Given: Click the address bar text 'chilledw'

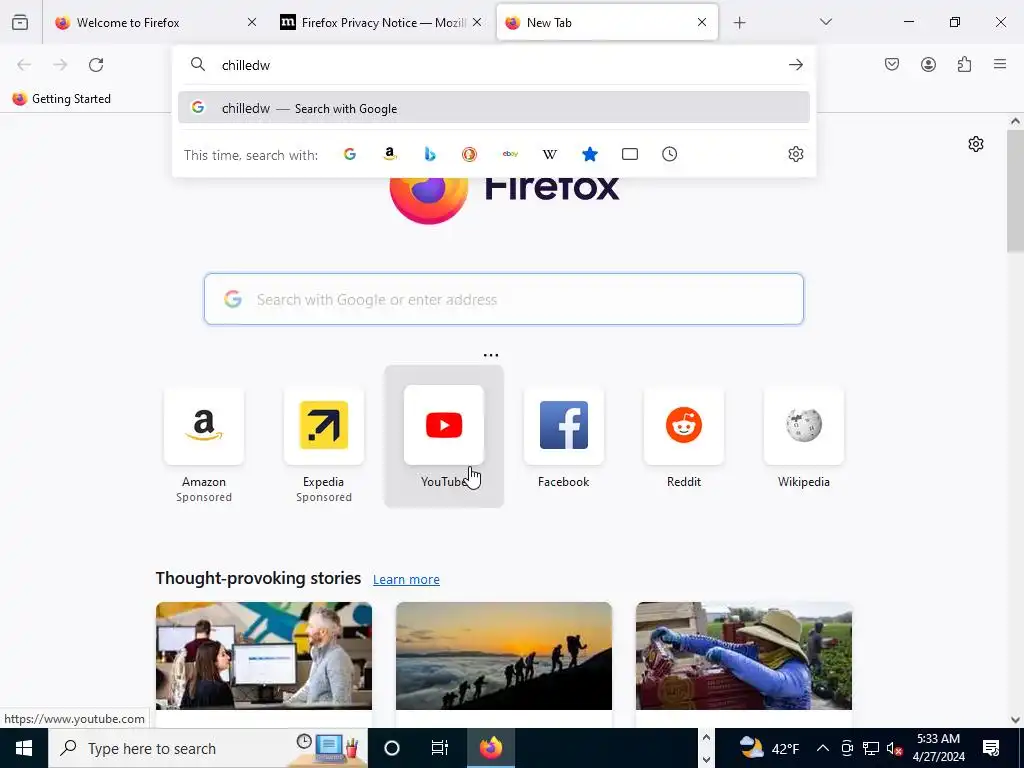Looking at the screenshot, I should coord(246,65).
